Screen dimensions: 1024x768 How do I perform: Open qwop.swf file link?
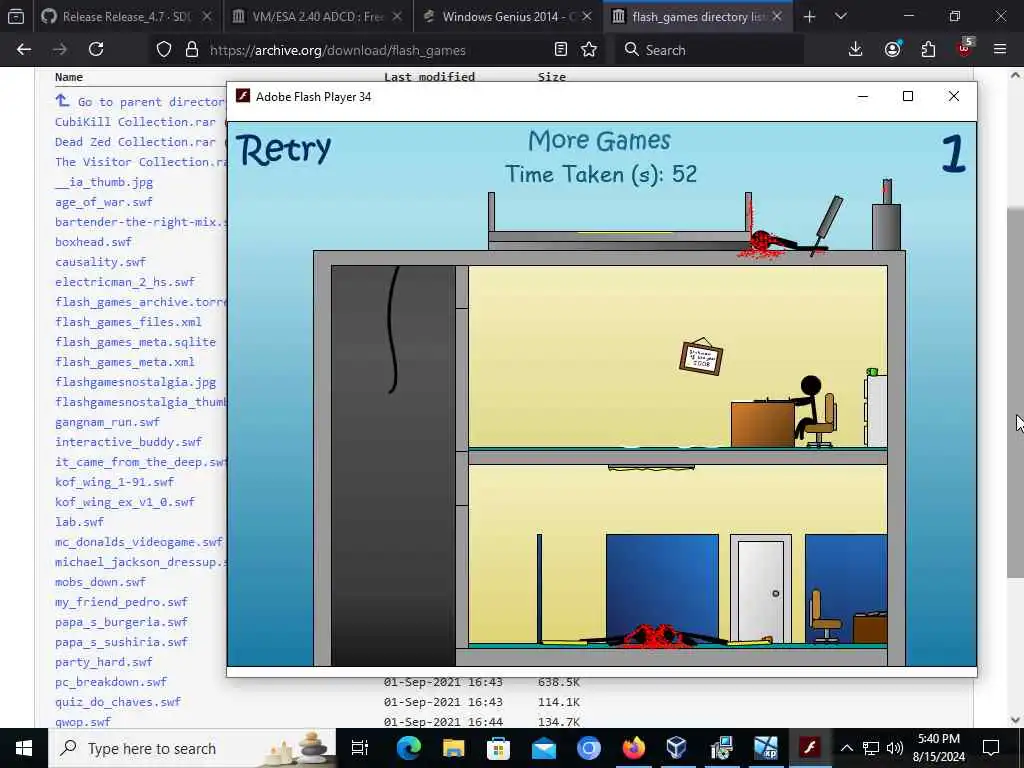point(83,722)
